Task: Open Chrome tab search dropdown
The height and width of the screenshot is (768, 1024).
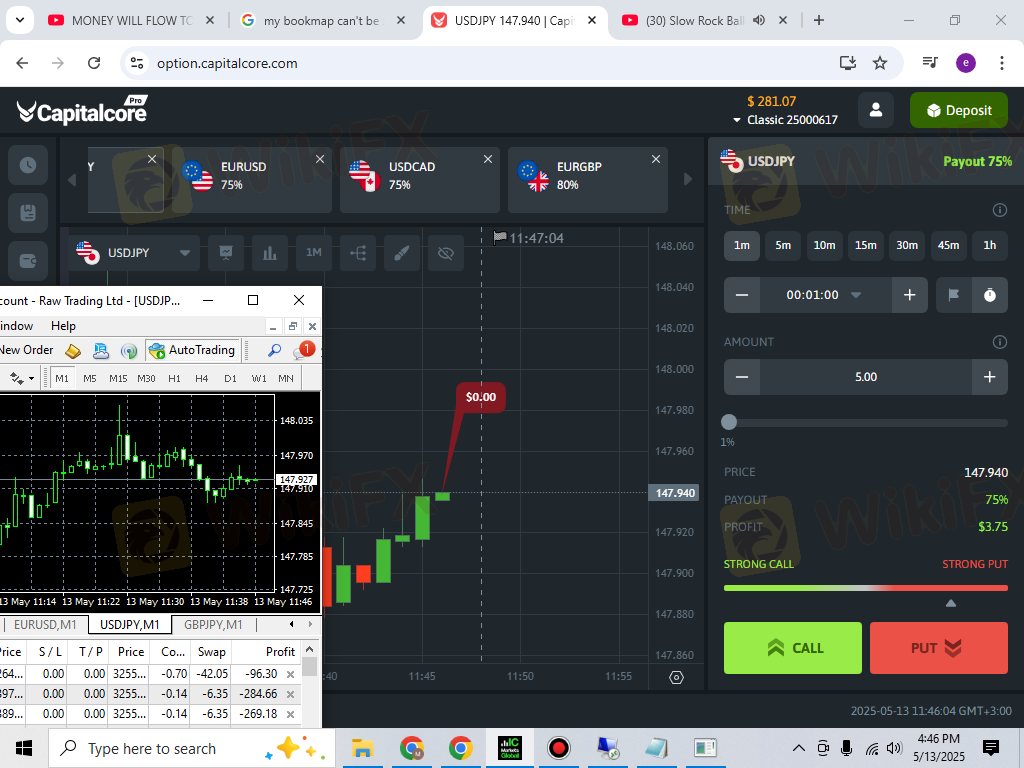Action: tap(20, 20)
